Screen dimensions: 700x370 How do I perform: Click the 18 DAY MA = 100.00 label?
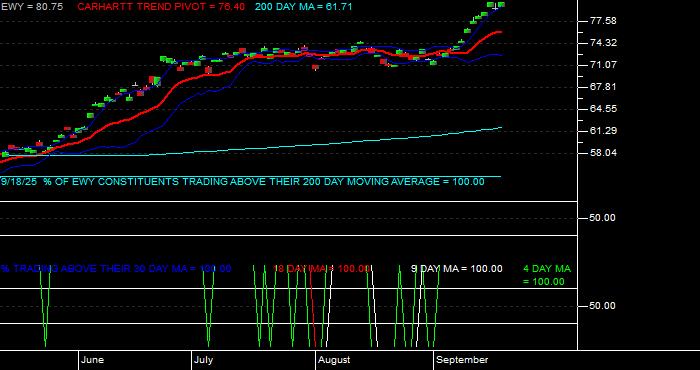pyautogui.click(x=321, y=268)
